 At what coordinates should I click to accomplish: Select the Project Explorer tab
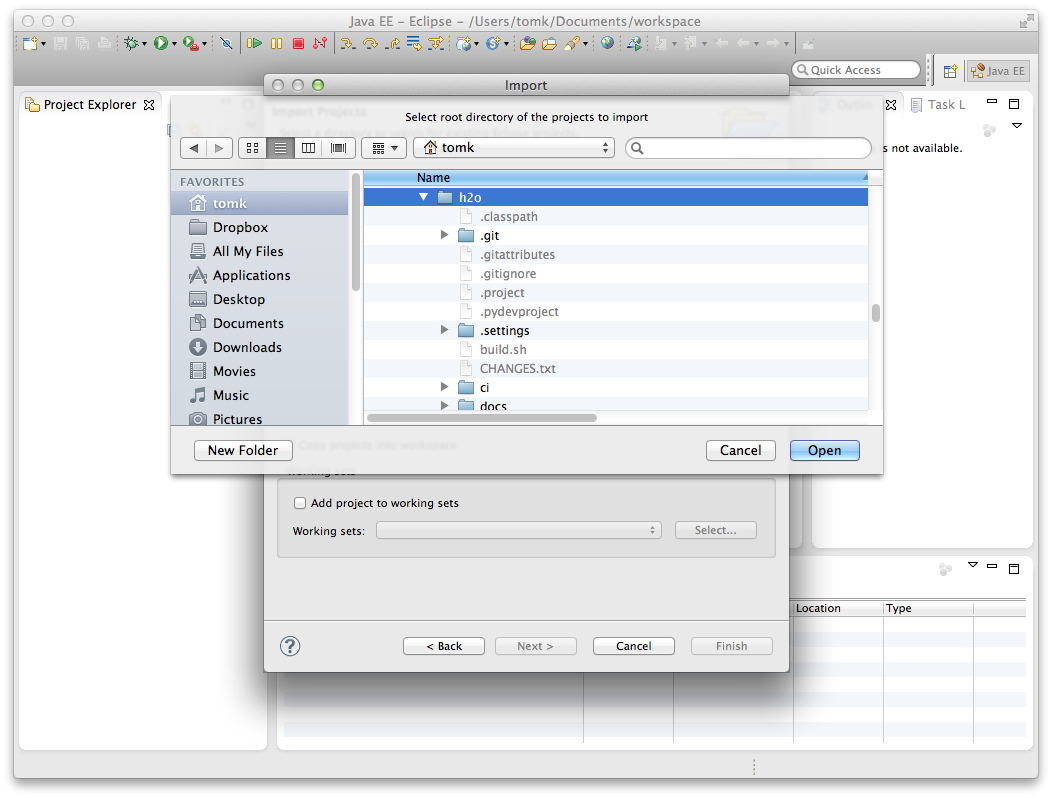pos(89,104)
